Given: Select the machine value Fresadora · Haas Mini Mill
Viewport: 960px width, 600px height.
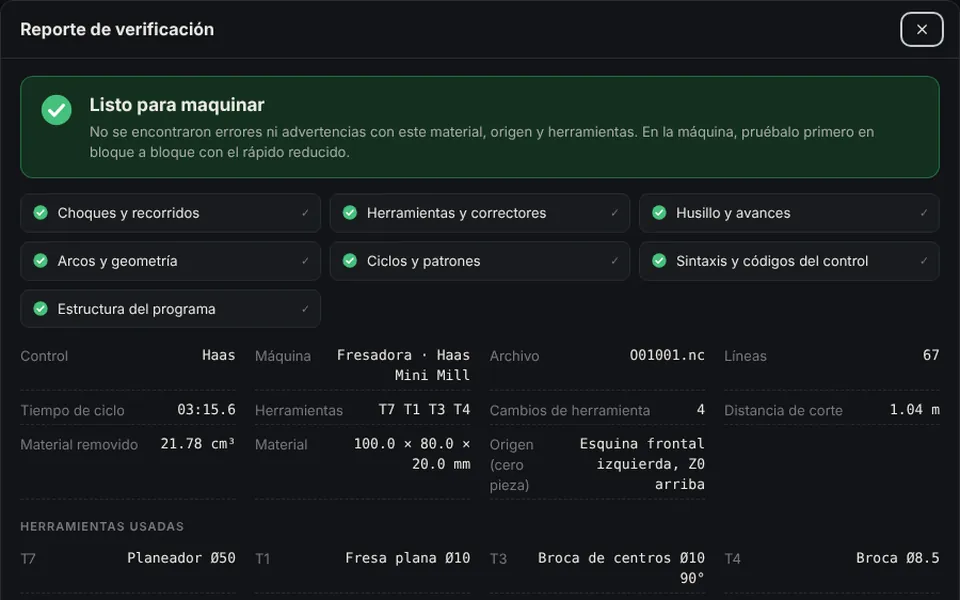Looking at the screenshot, I should click(403, 365).
